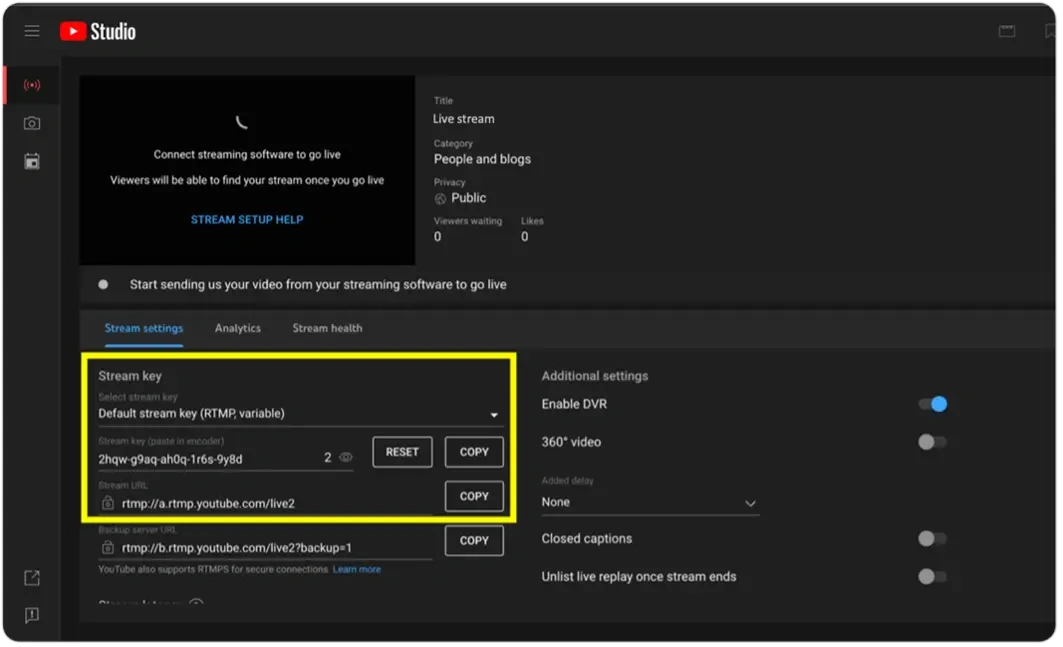Enable Unlist live replay once stream ends
This screenshot has height=647, width=1063.
pos(932,576)
